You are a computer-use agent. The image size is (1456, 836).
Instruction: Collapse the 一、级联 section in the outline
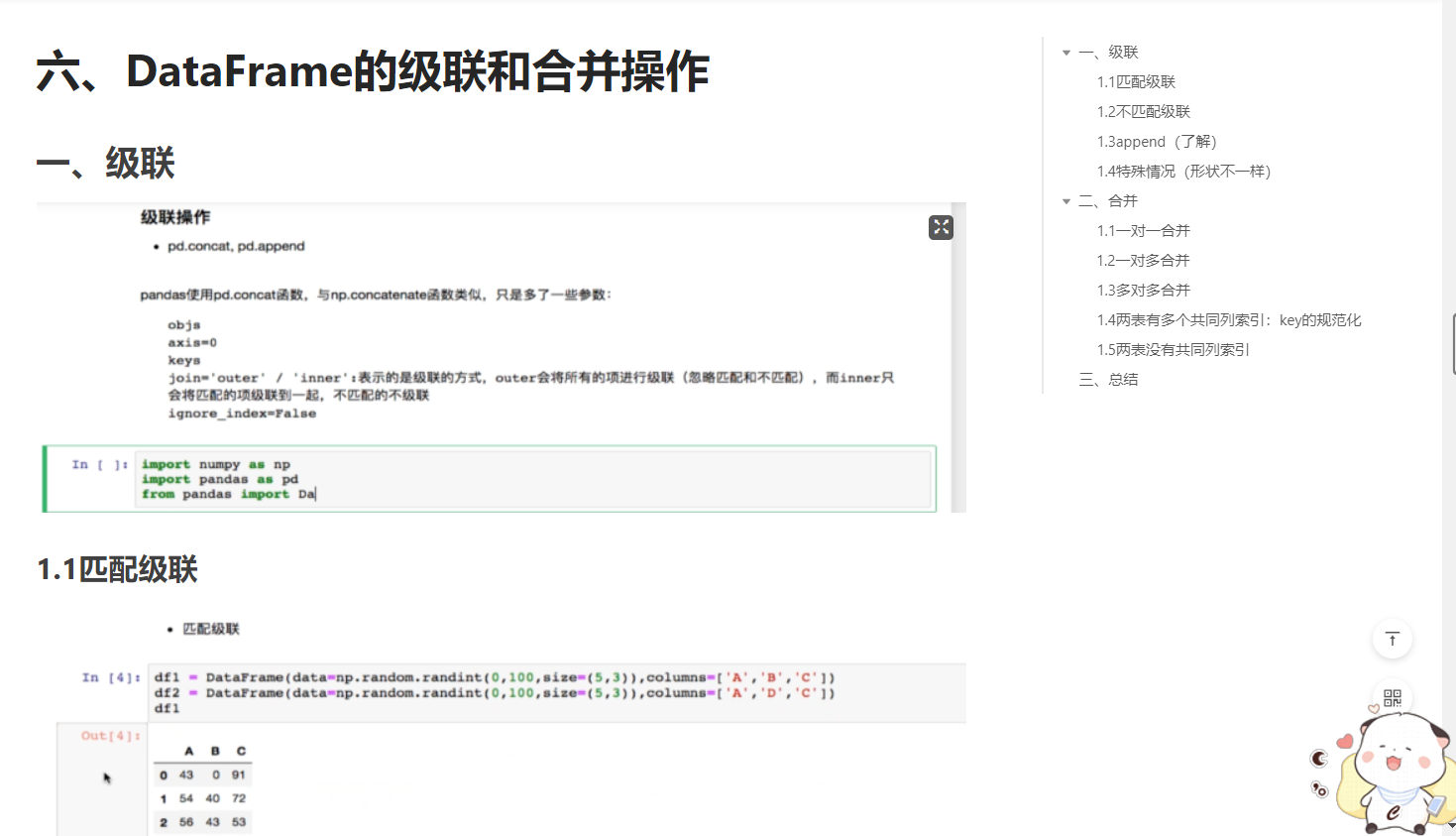pos(1066,52)
